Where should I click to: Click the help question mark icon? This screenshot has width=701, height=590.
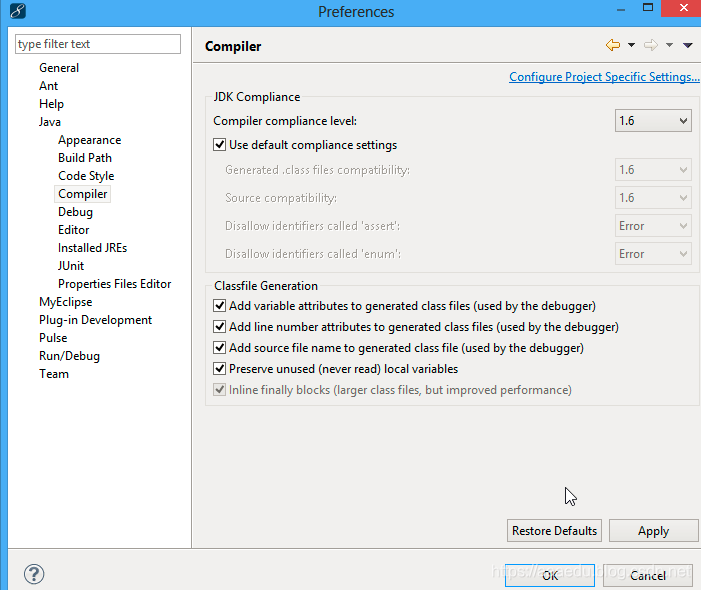point(34,574)
